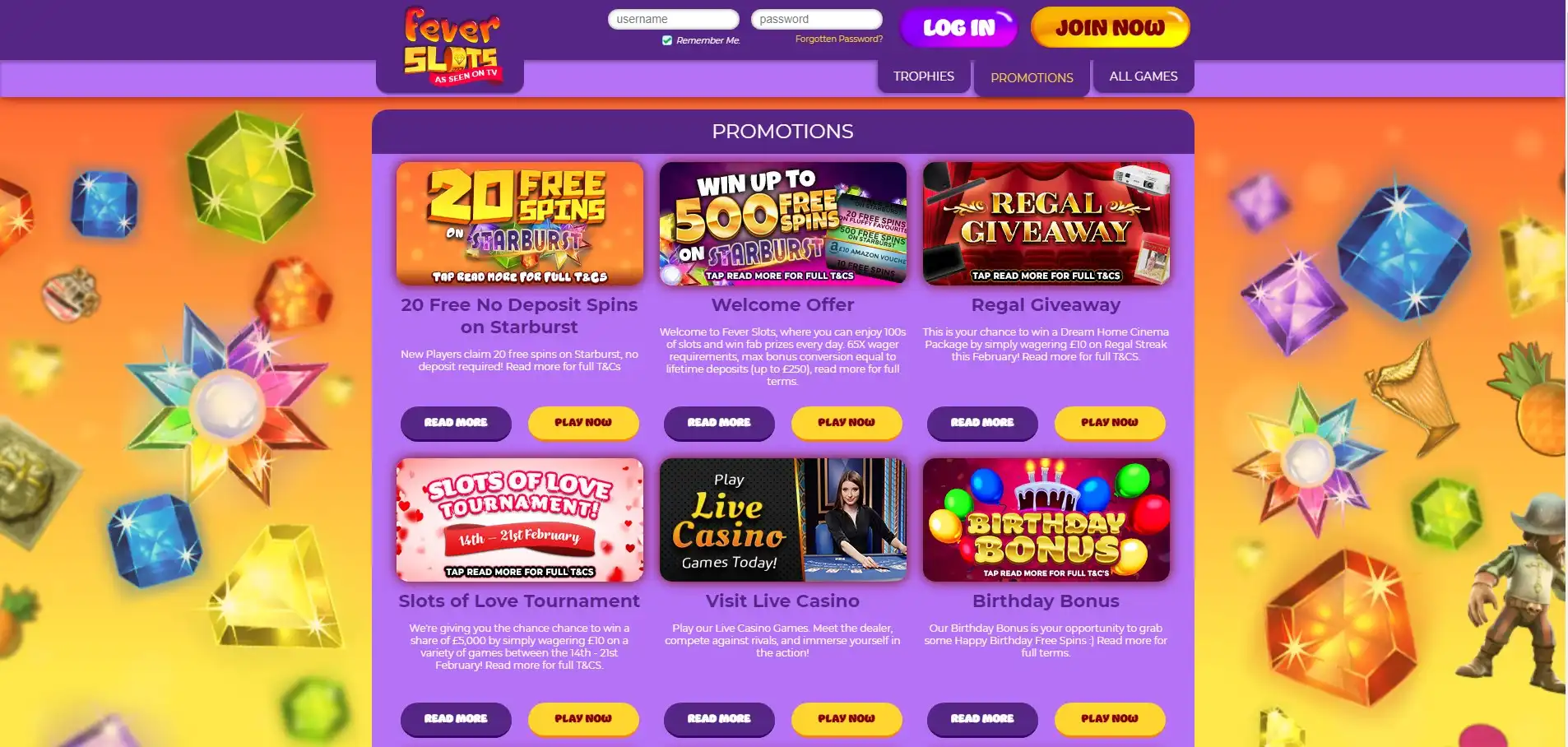Click the LOG IN button
1568x747 pixels.
coord(958,27)
